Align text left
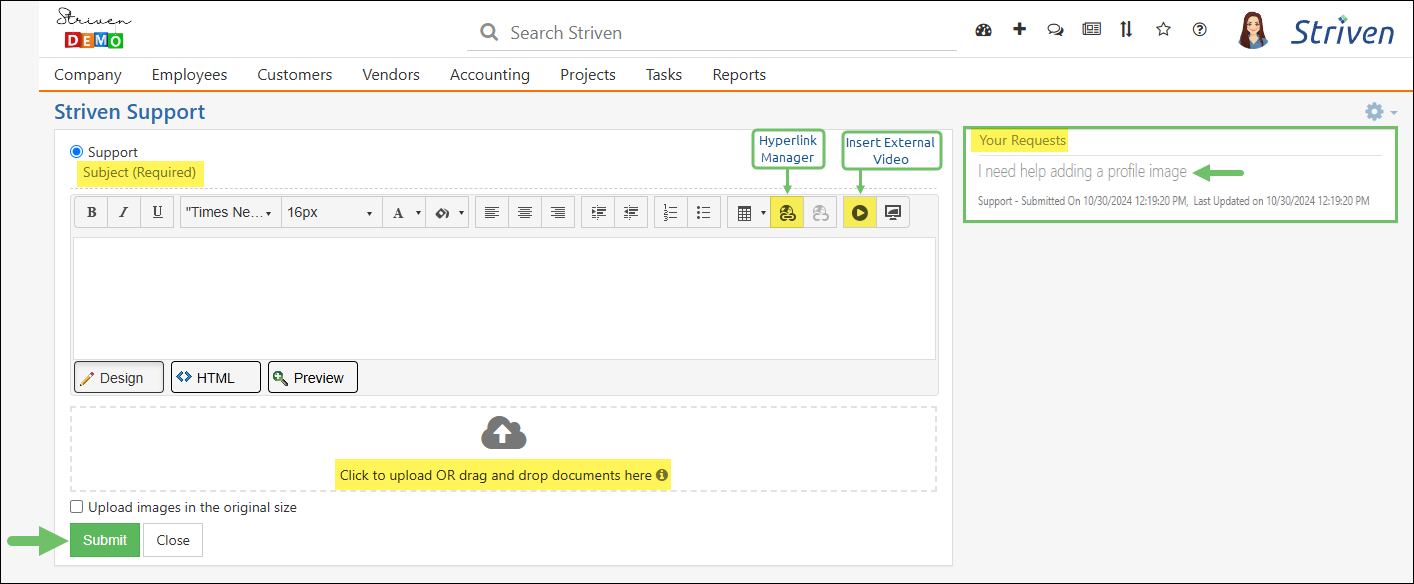The height and width of the screenshot is (584, 1414). click(491, 213)
